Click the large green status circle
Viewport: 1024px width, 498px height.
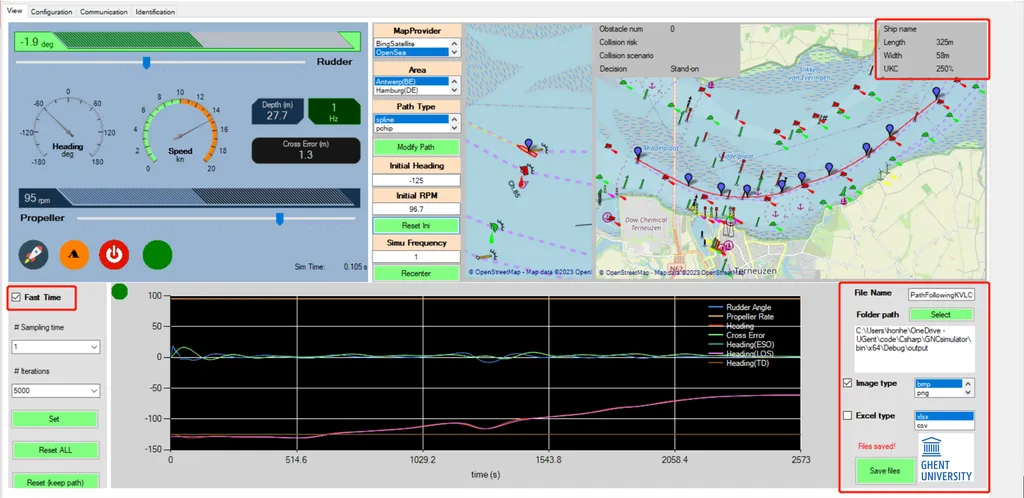click(x=158, y=254)
